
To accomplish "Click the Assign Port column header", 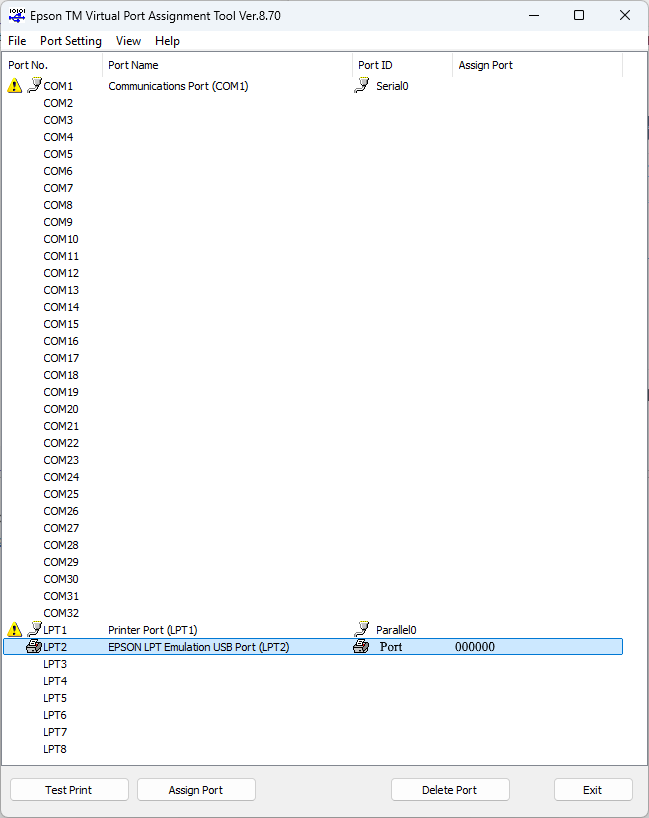I will (537, 65).
